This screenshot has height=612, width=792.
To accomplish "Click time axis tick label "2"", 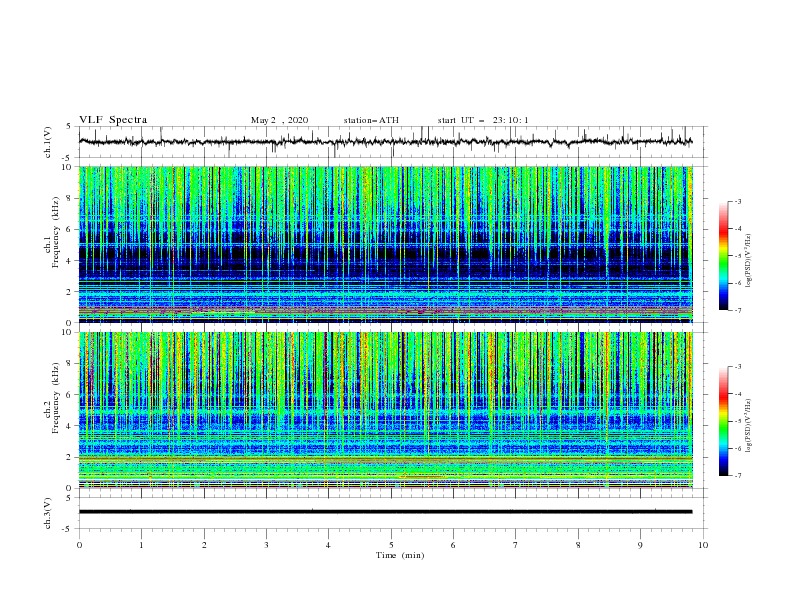I will coord(204,545).
